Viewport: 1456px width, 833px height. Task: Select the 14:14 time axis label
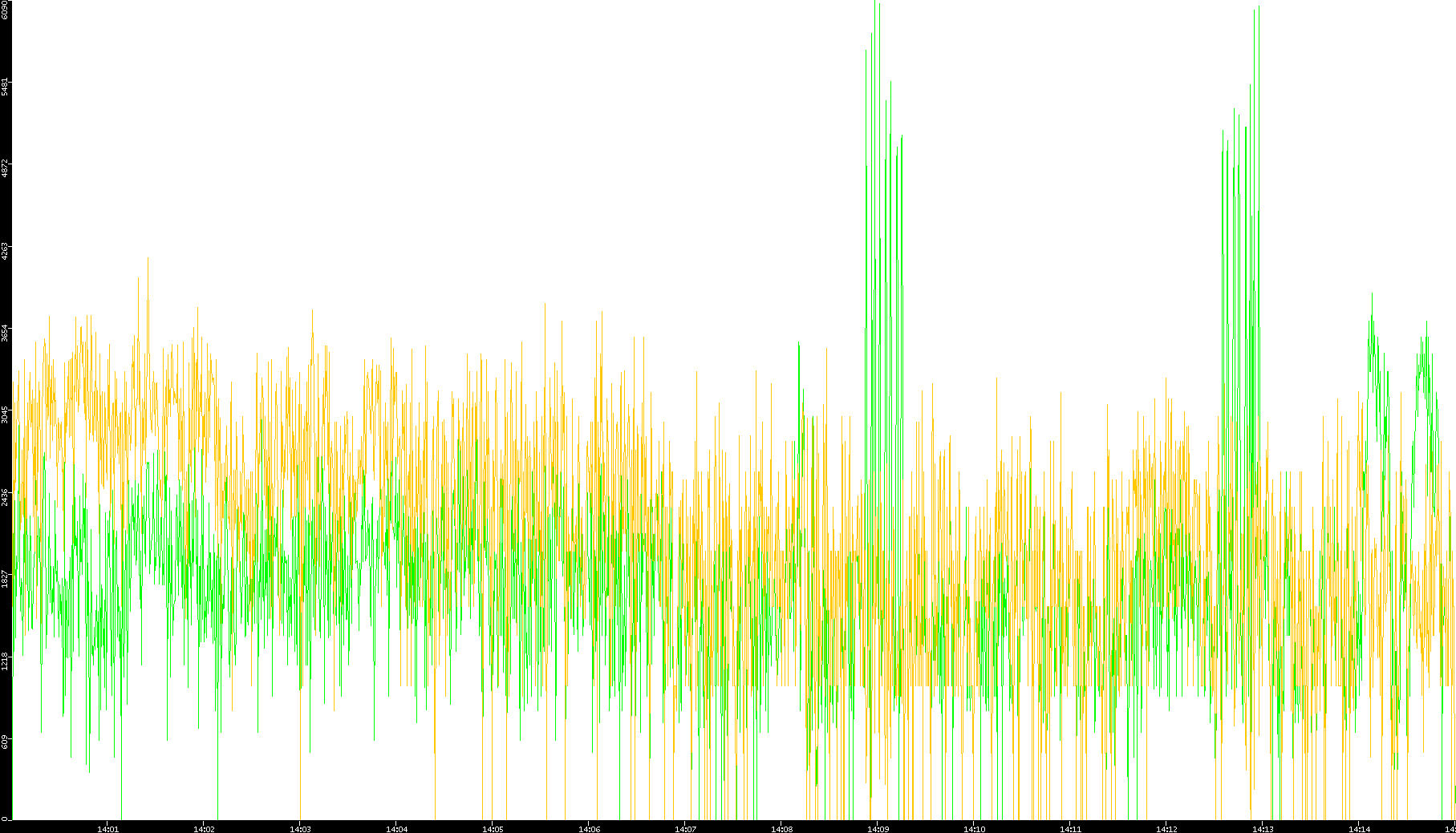pos(1359,828)
